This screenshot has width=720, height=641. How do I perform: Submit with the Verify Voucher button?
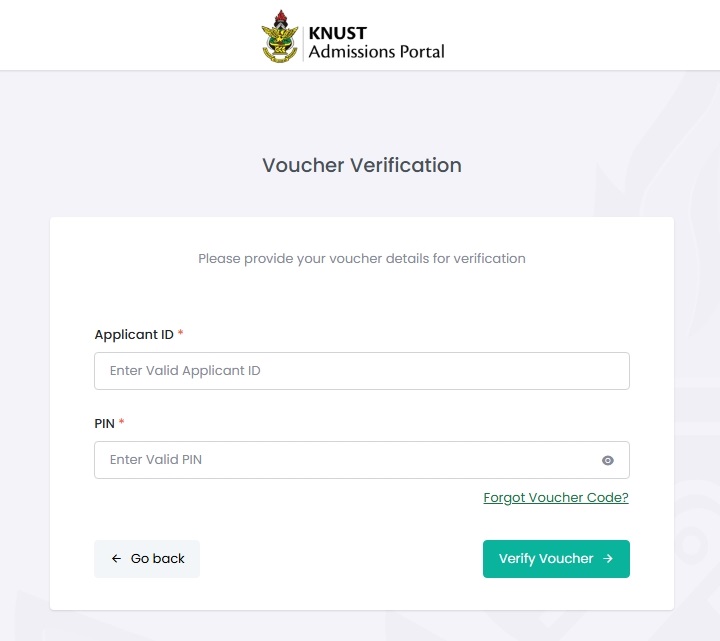click(556, 559)
